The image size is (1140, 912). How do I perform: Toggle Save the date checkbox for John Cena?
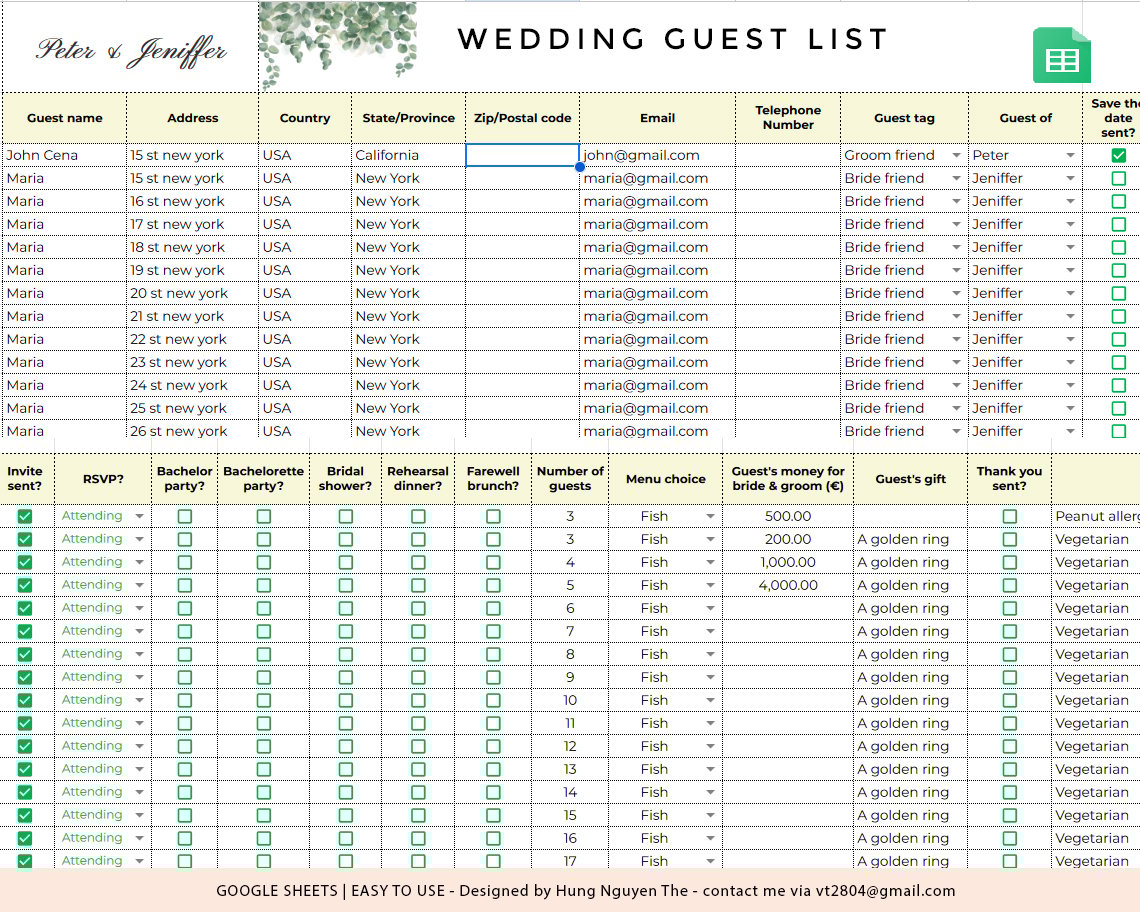tap(1118, 155)
